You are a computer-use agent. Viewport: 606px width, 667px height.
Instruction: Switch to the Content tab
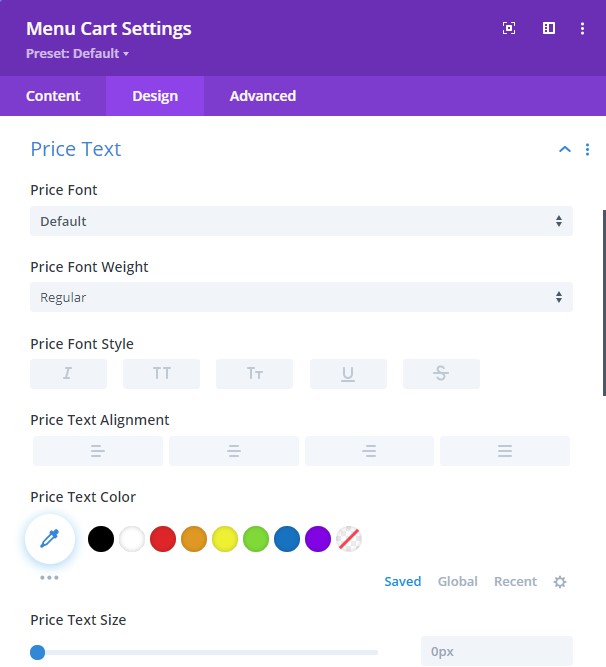coord(53,96)
